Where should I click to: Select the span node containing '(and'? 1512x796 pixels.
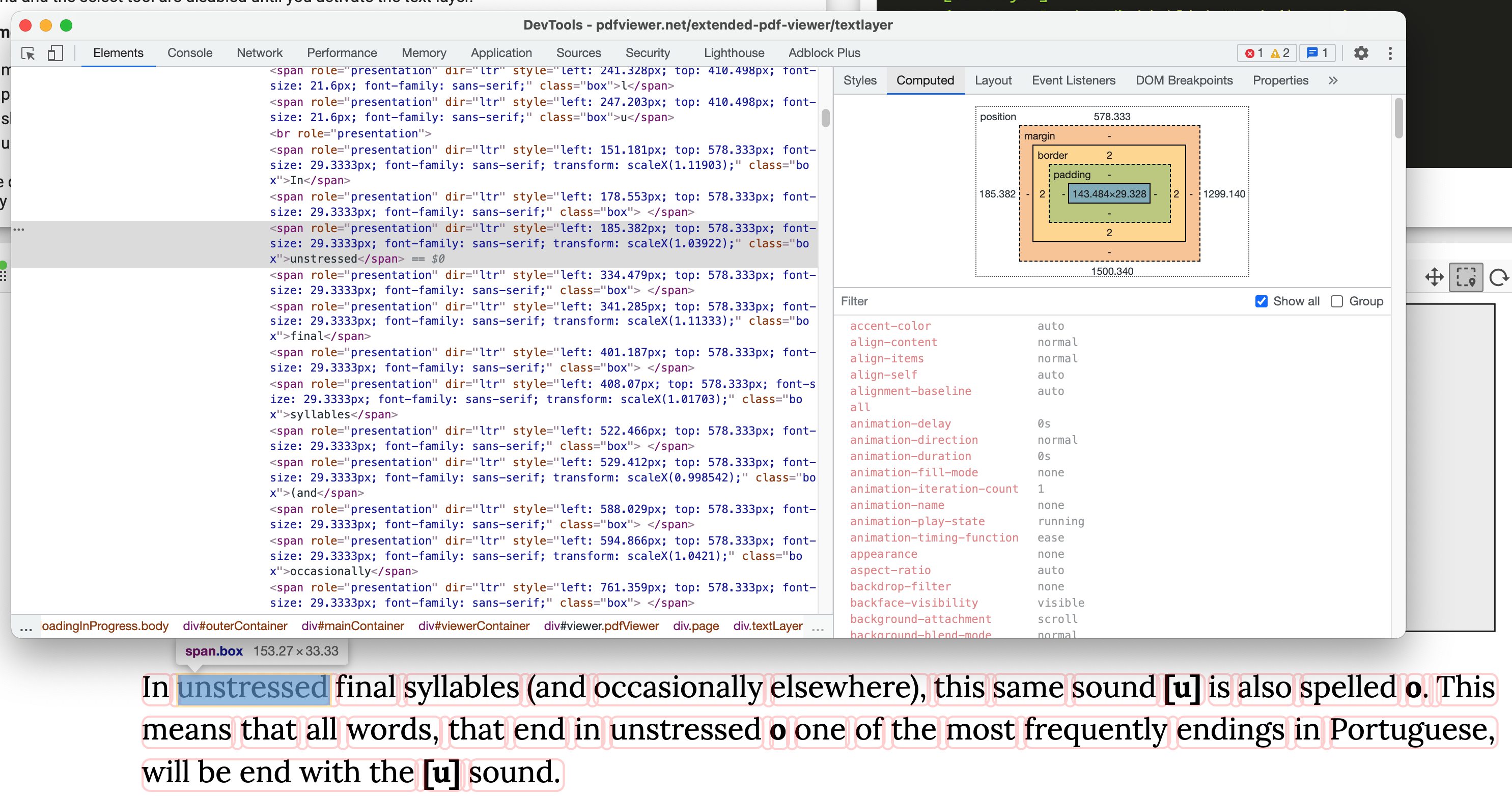(x=542, y=478)
